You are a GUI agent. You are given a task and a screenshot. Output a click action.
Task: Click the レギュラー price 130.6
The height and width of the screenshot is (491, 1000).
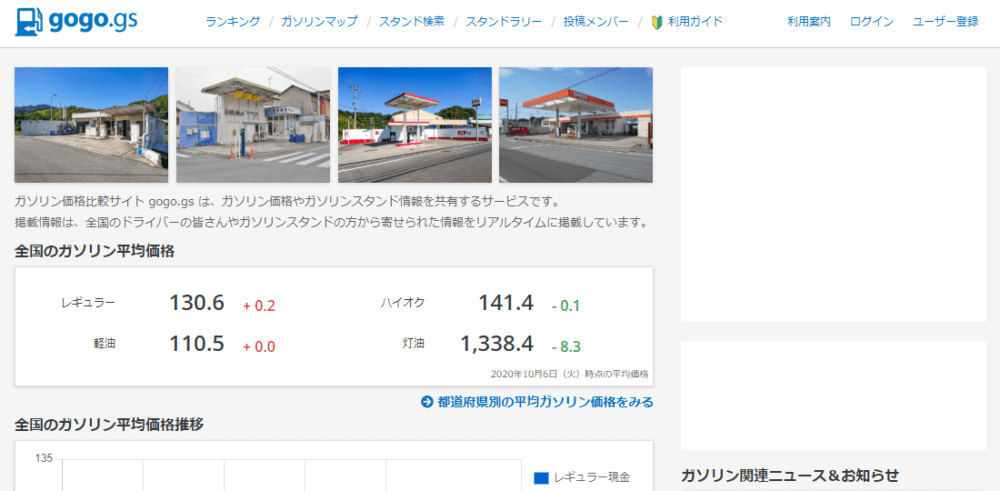point(196,303)
